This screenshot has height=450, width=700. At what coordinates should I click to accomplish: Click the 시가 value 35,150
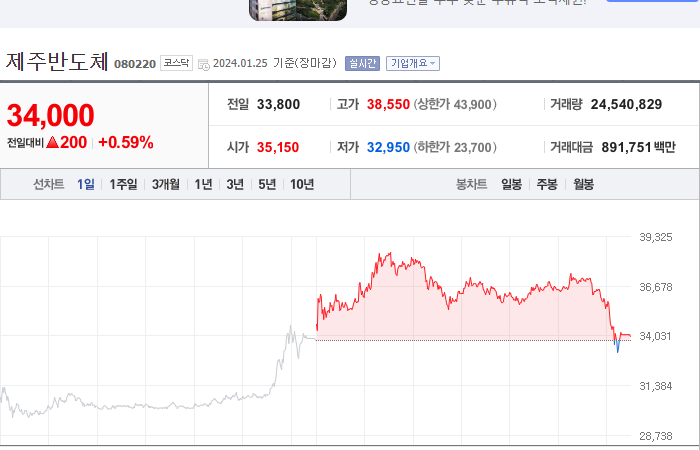coord(278,147)
